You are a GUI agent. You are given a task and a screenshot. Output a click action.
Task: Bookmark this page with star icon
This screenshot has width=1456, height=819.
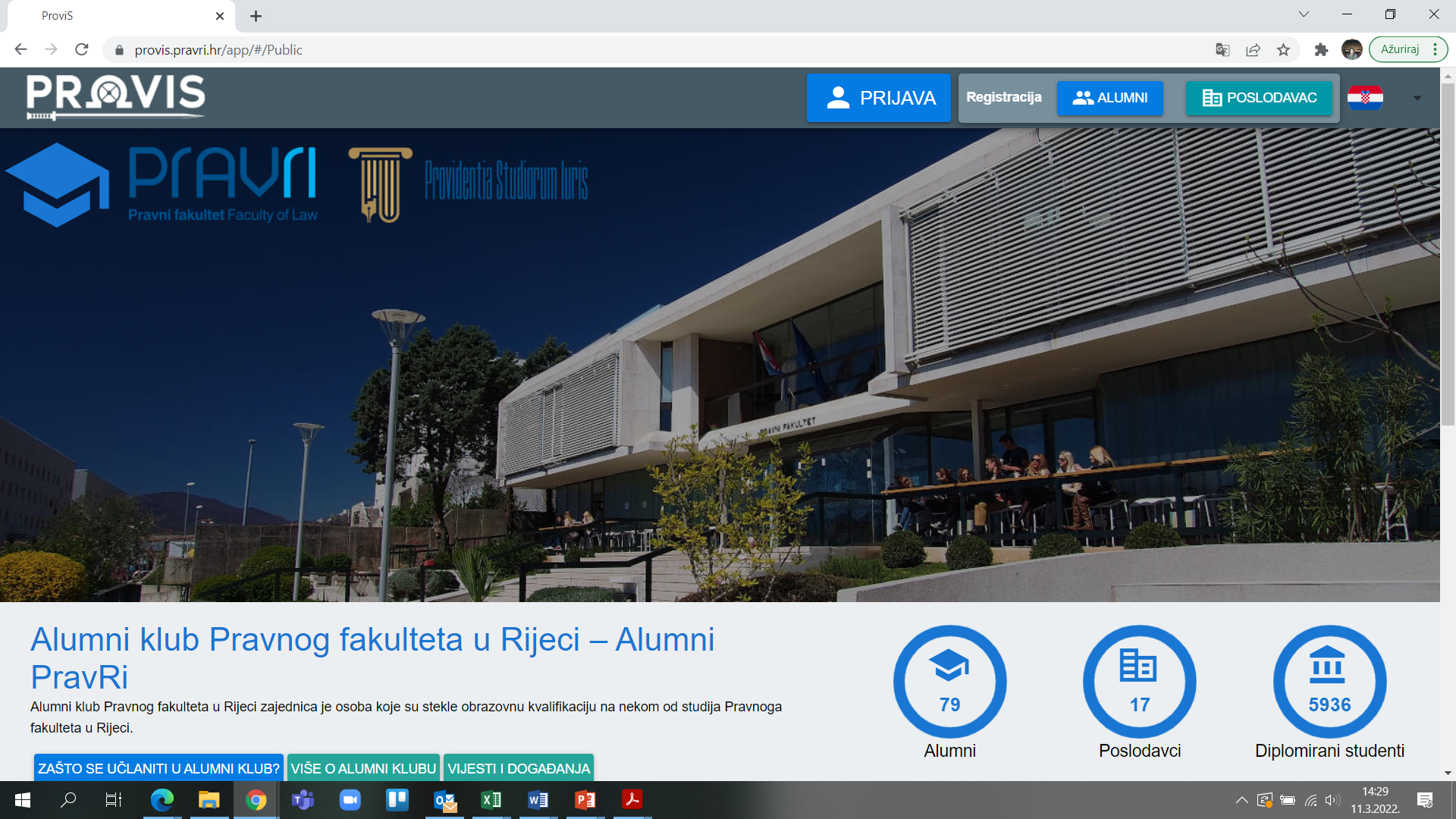click(1283, 50)
